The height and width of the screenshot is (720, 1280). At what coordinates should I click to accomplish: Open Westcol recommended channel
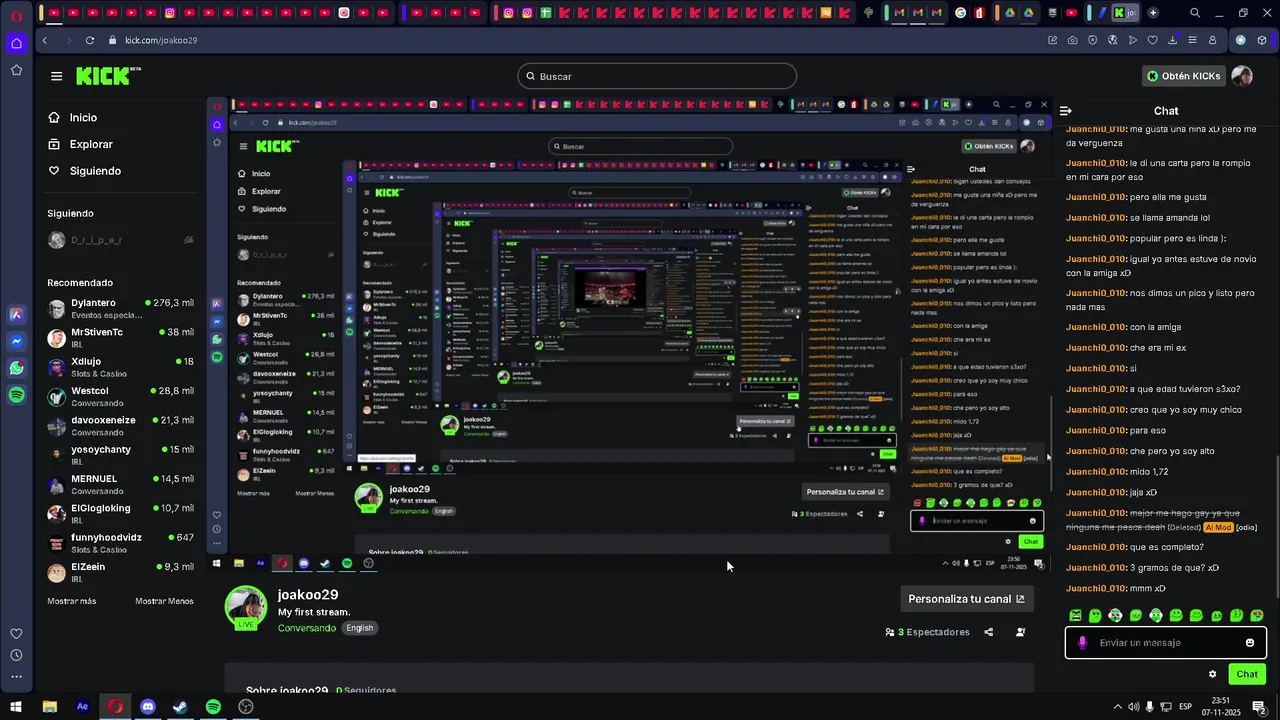(x=120, y=396)
